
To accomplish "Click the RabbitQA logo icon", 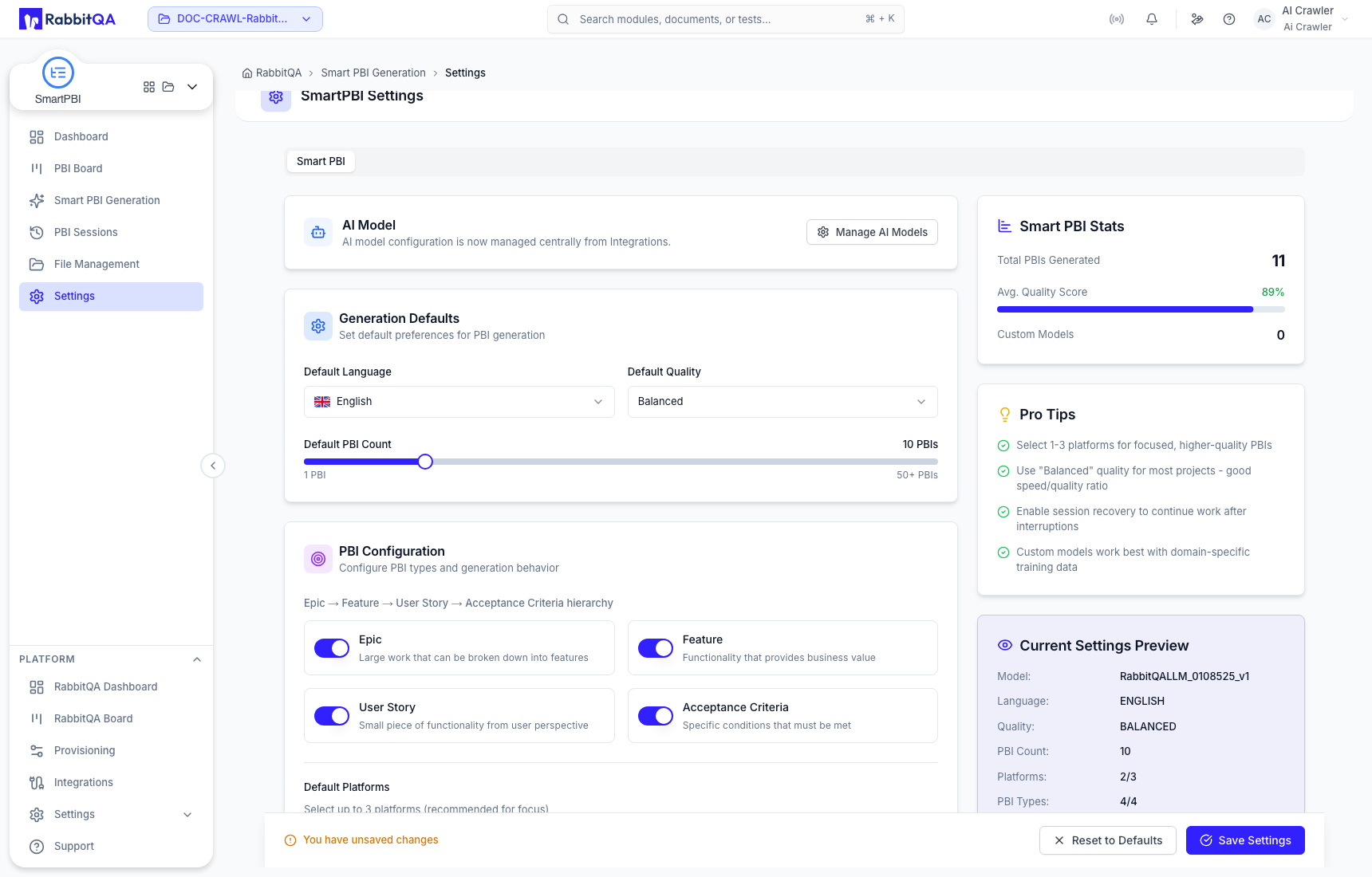I will [x=30, y=19].
